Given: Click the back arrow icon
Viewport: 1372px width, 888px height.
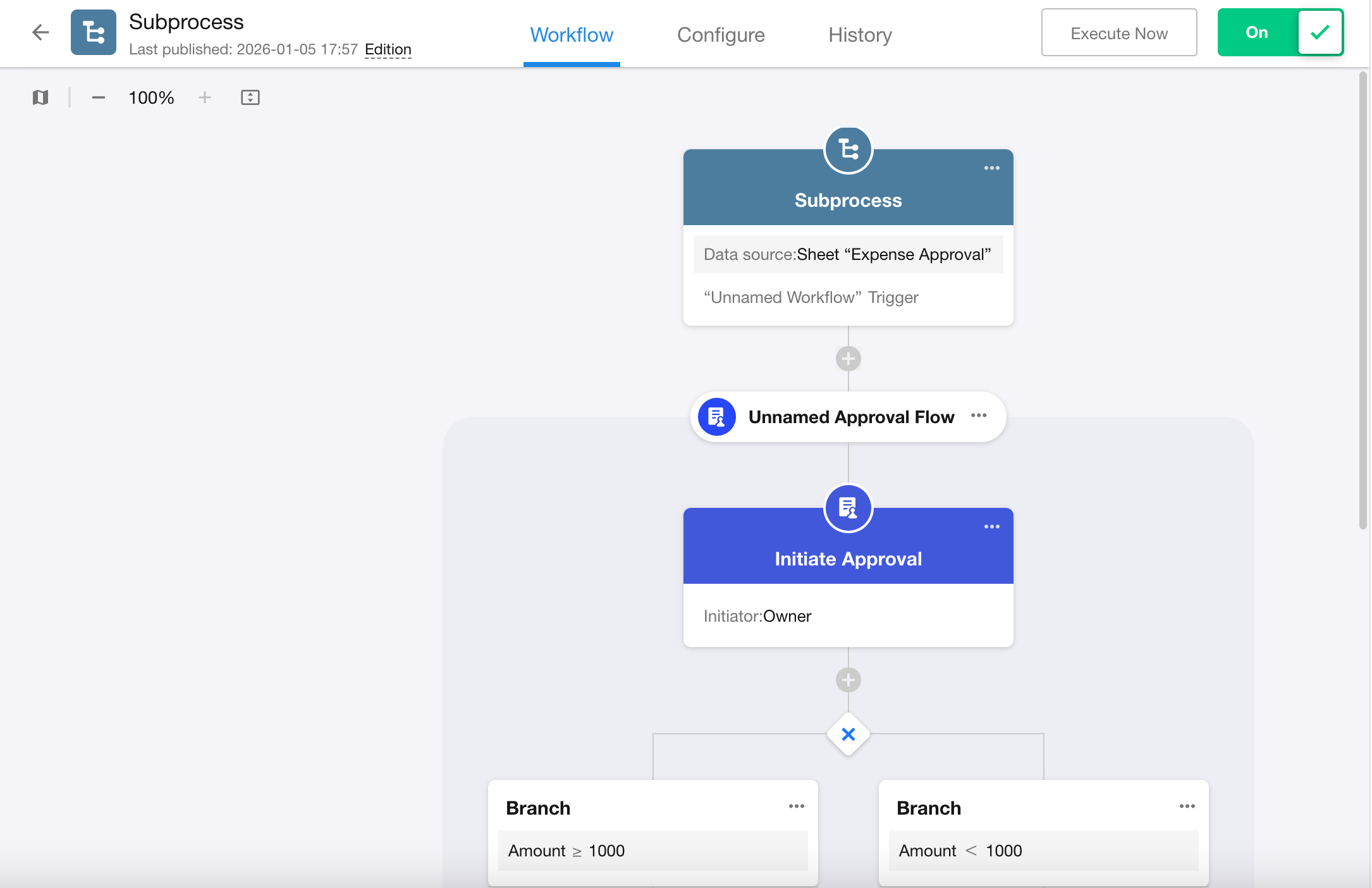Looking at the screenshot, I should pos(40,32).
